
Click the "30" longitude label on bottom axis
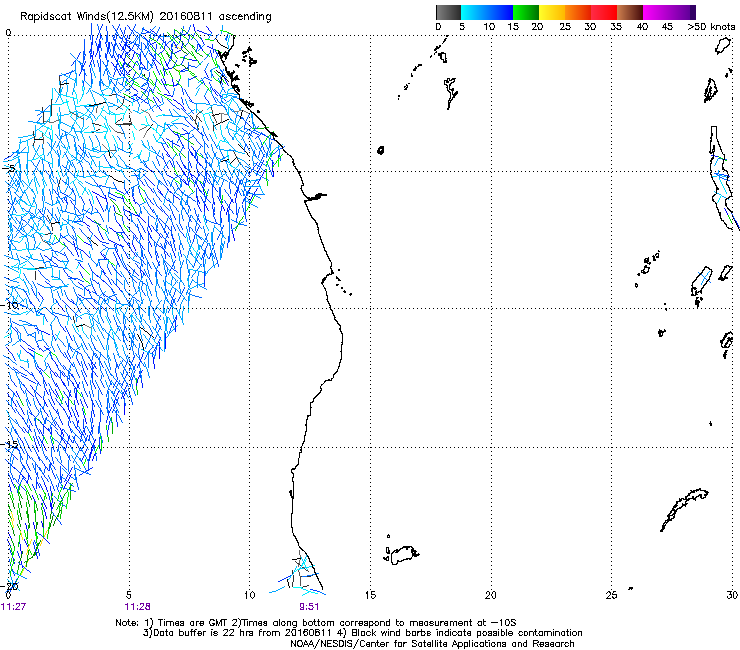pyautogui.click(x=732, y=595)
